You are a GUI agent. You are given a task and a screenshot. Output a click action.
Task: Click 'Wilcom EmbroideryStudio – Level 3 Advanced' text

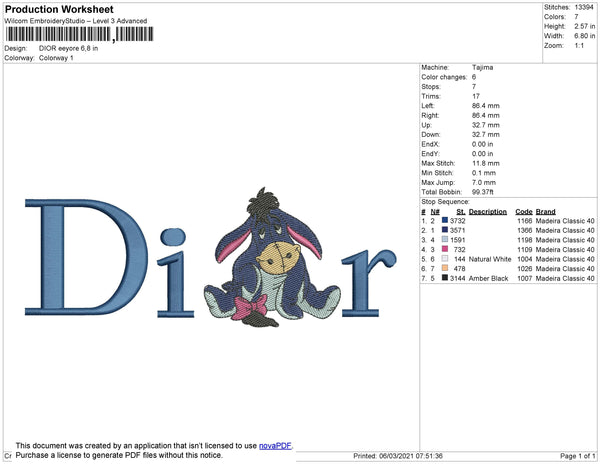(76, 21)
